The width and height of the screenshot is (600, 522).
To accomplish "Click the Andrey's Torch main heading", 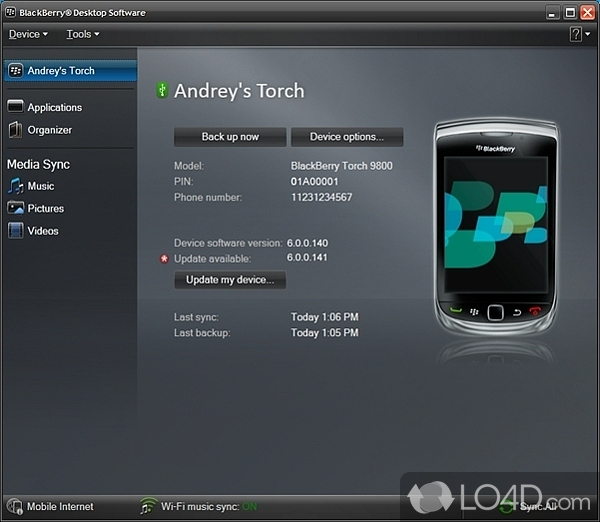I will [x=239, y=91].
